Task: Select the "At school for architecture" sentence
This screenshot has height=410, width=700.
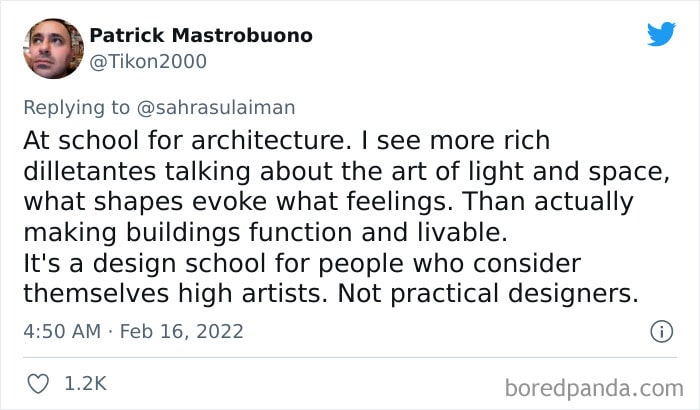Action: coord(185,140)
